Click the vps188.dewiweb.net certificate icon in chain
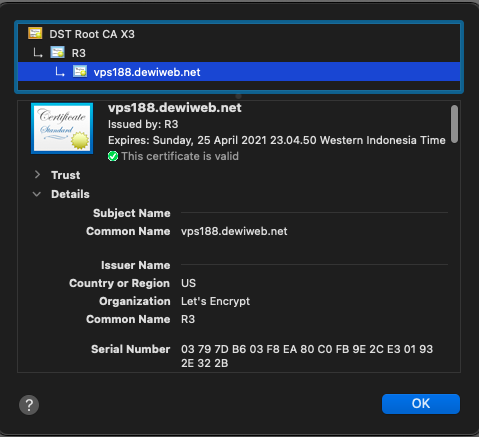This screenshot has height=437, width=479. (80, 71)
